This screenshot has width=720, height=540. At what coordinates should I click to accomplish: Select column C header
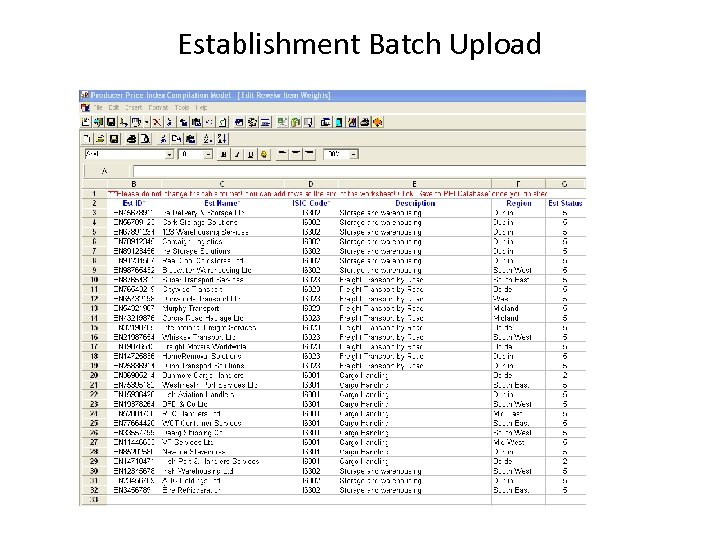[x=222, y=184]
